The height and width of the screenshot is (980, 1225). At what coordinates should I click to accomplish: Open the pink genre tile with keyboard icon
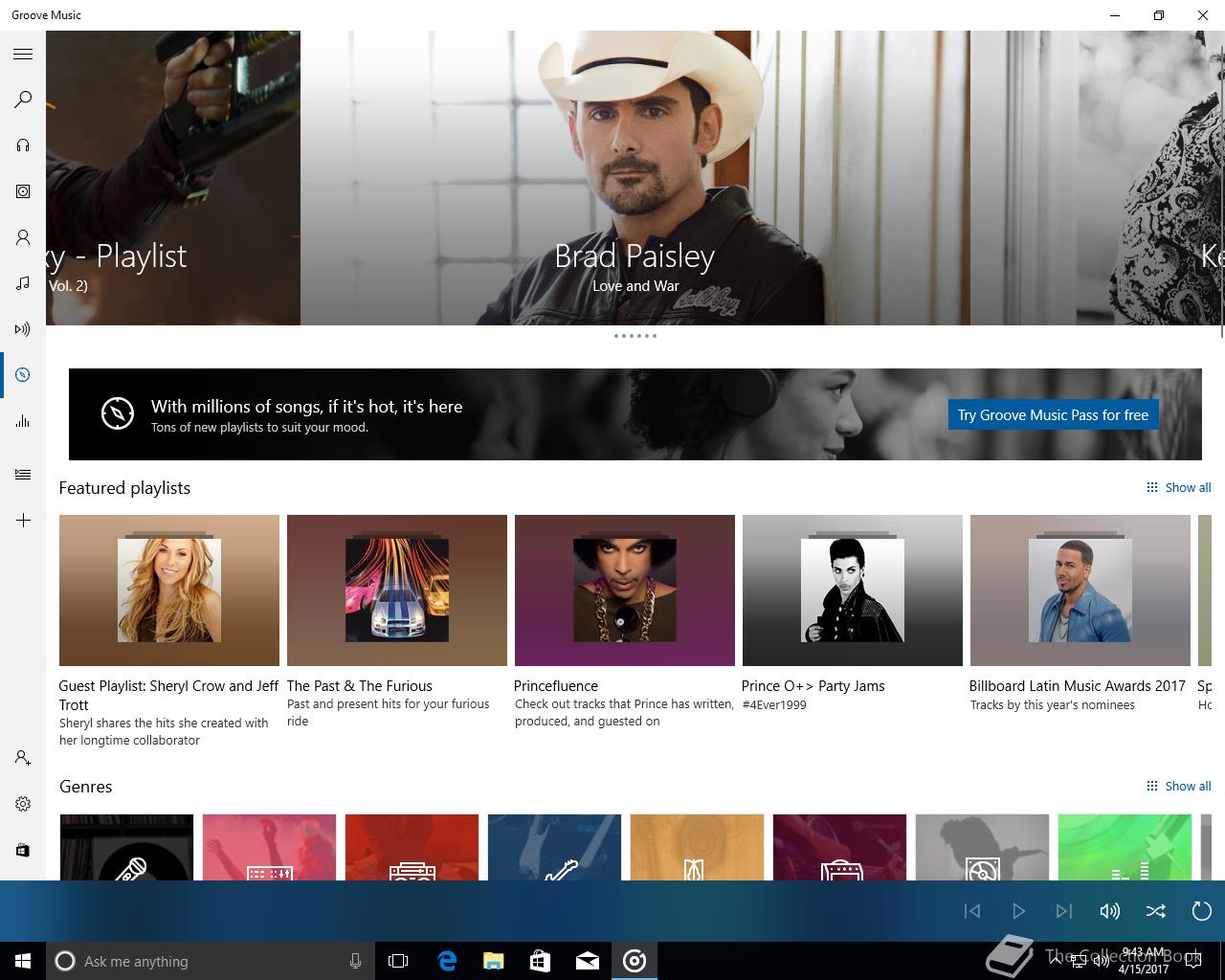click(x=269, y=847)
